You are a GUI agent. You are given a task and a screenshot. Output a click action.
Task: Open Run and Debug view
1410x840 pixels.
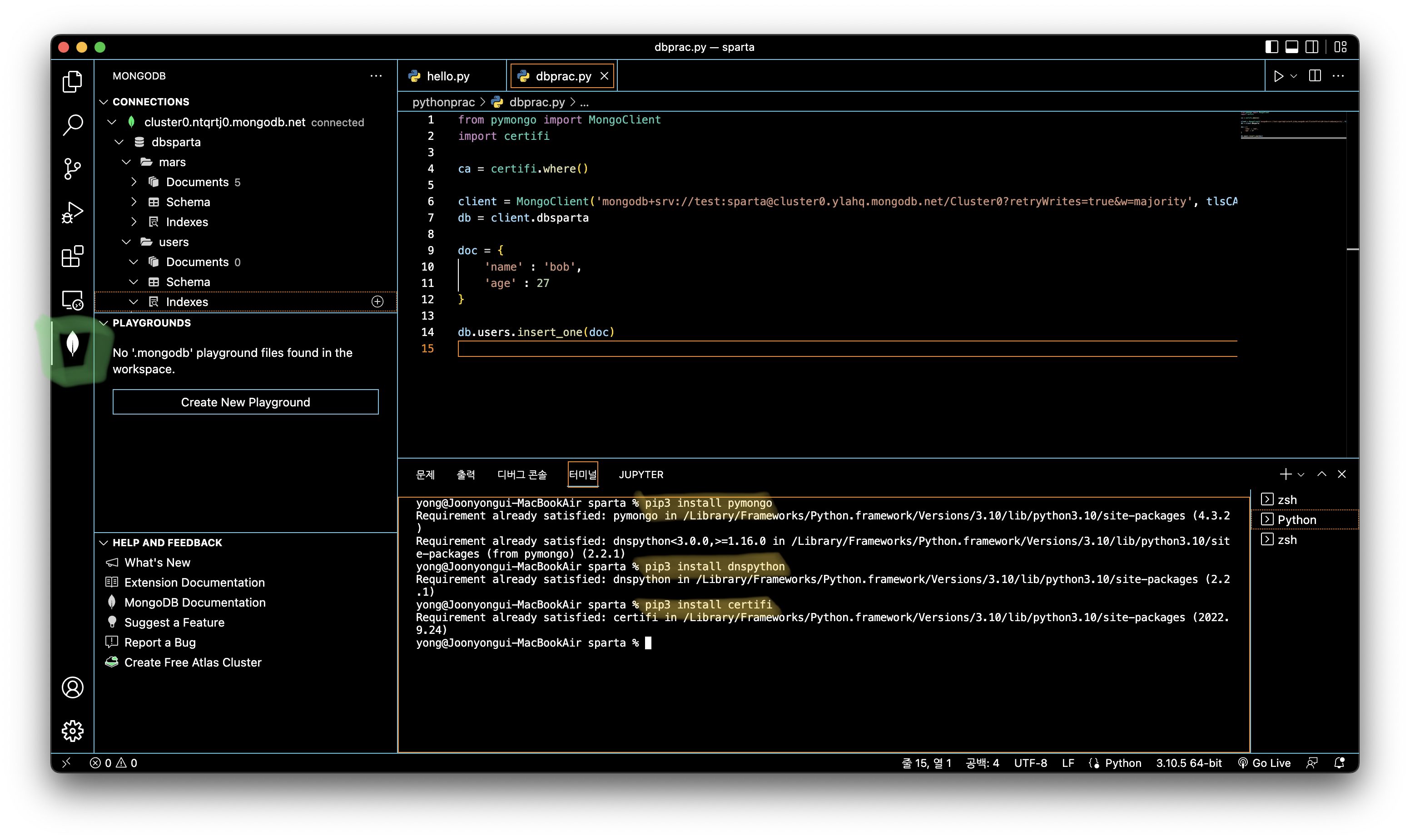coord(73,212)
